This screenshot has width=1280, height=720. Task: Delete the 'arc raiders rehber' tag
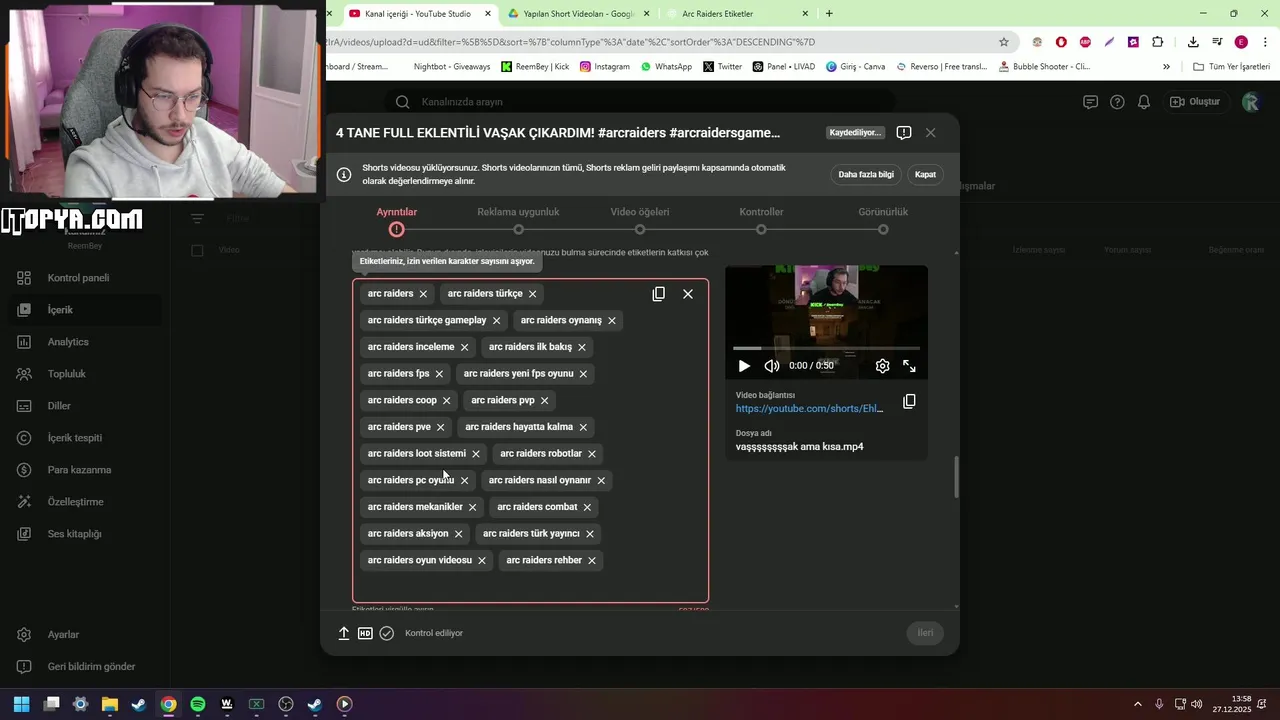click(592, 561)
